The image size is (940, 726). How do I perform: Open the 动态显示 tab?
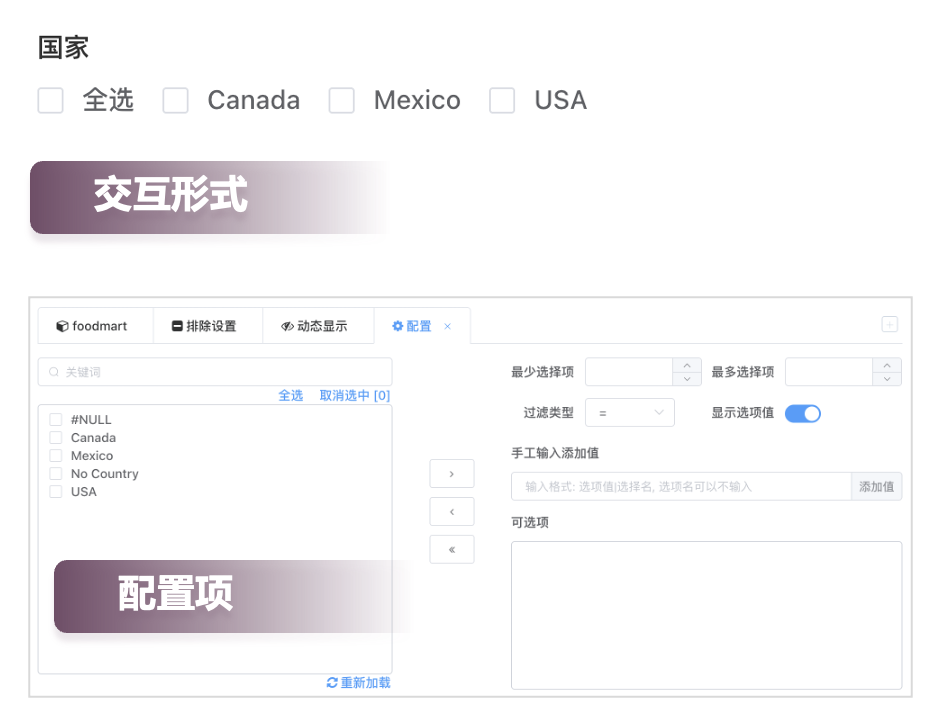point(318,326)
